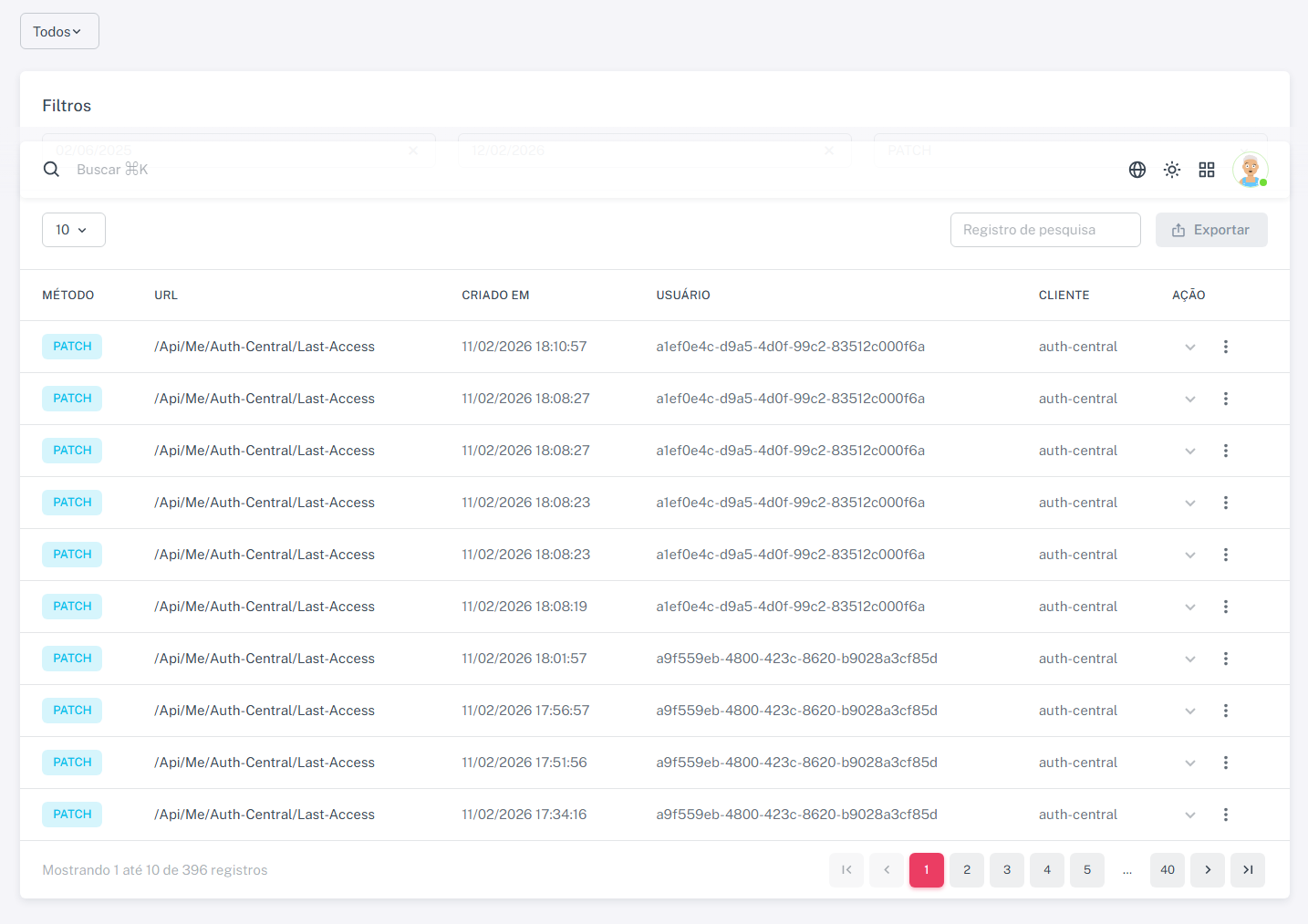Screen dimensions: 1308x924
Task: Click PATCH badge in 17:34:16 row
Action: pos(72,815)
